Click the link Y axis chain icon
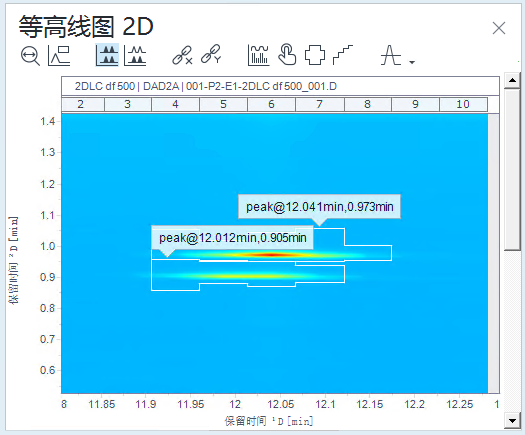Image resolution: width=525 pixels, height=435 pixels. pos(211,54)
